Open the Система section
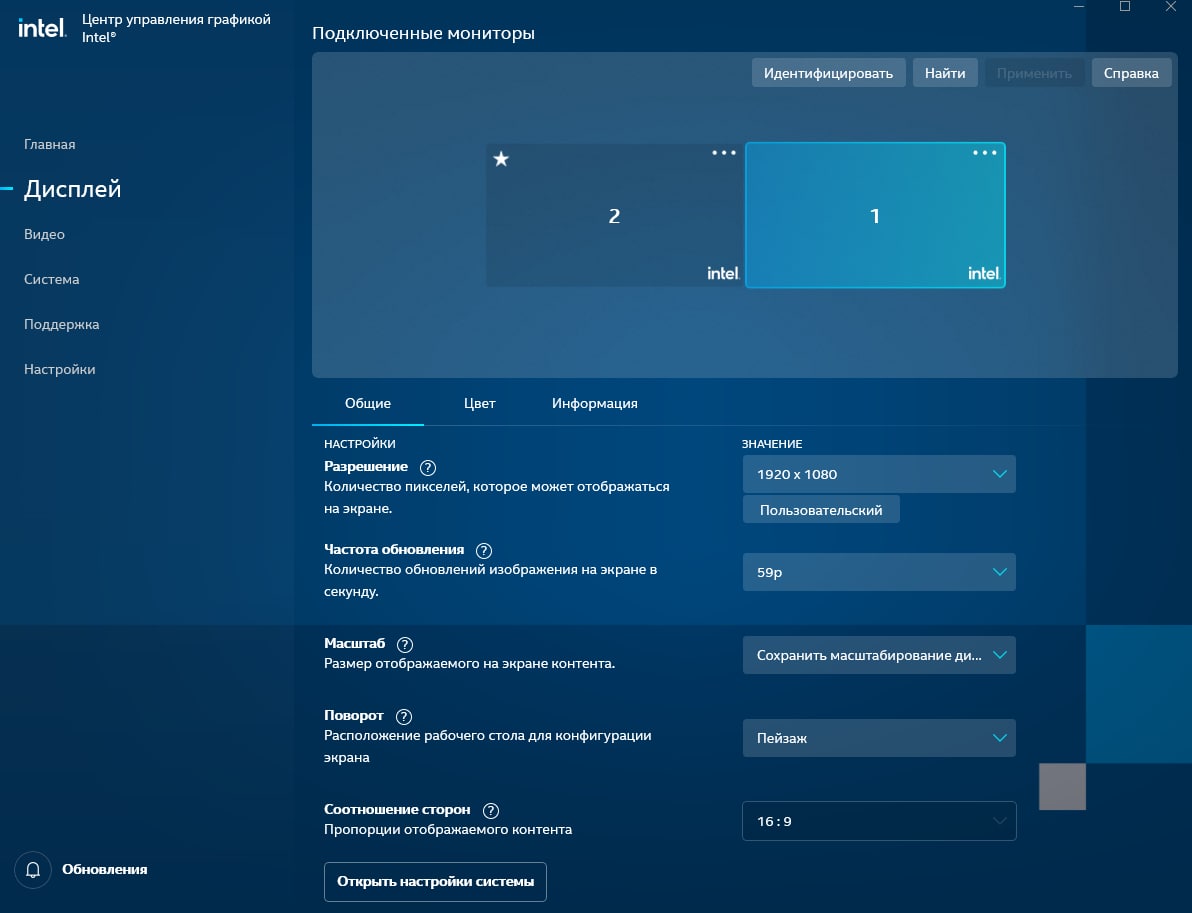Image resolution: width=1192 pixels, height=913 pixels. (52, 279)
